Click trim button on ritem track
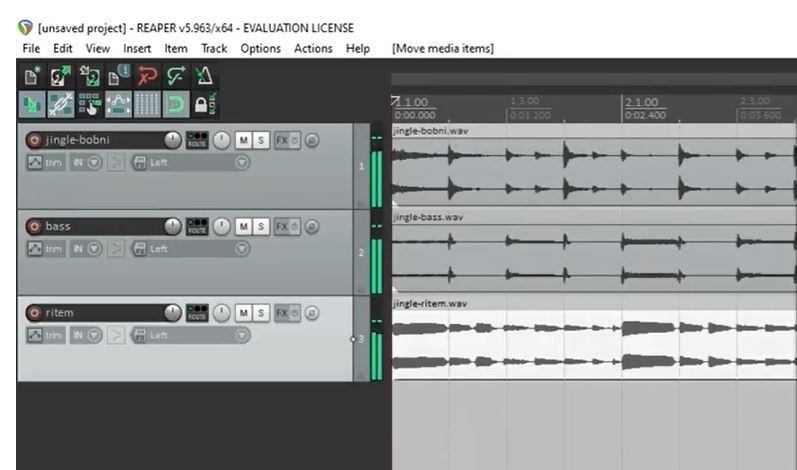This screenshot has width=797, height=470. [54, 335]
